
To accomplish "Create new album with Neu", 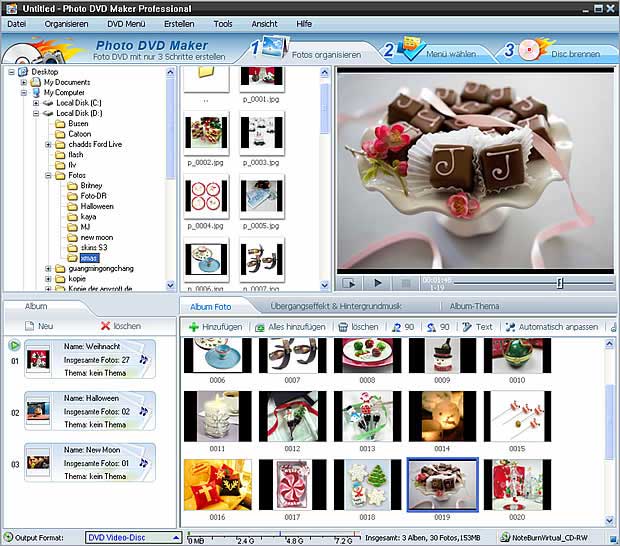I will [39, 326].
